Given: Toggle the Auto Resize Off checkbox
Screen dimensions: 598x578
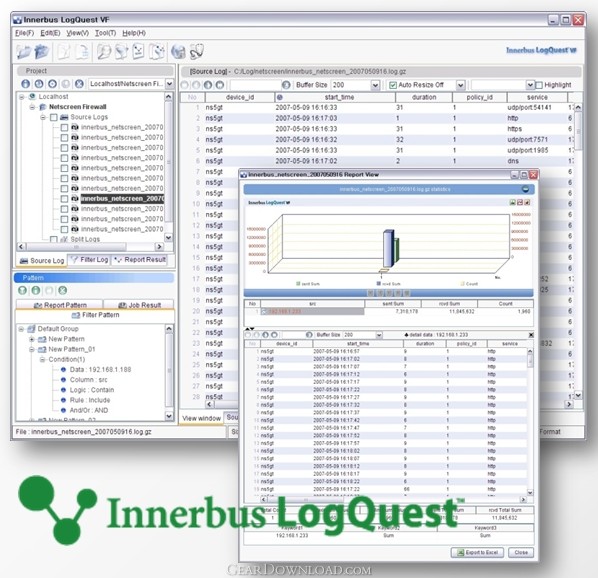Looking at the screenshot, I should pos(392,85).
